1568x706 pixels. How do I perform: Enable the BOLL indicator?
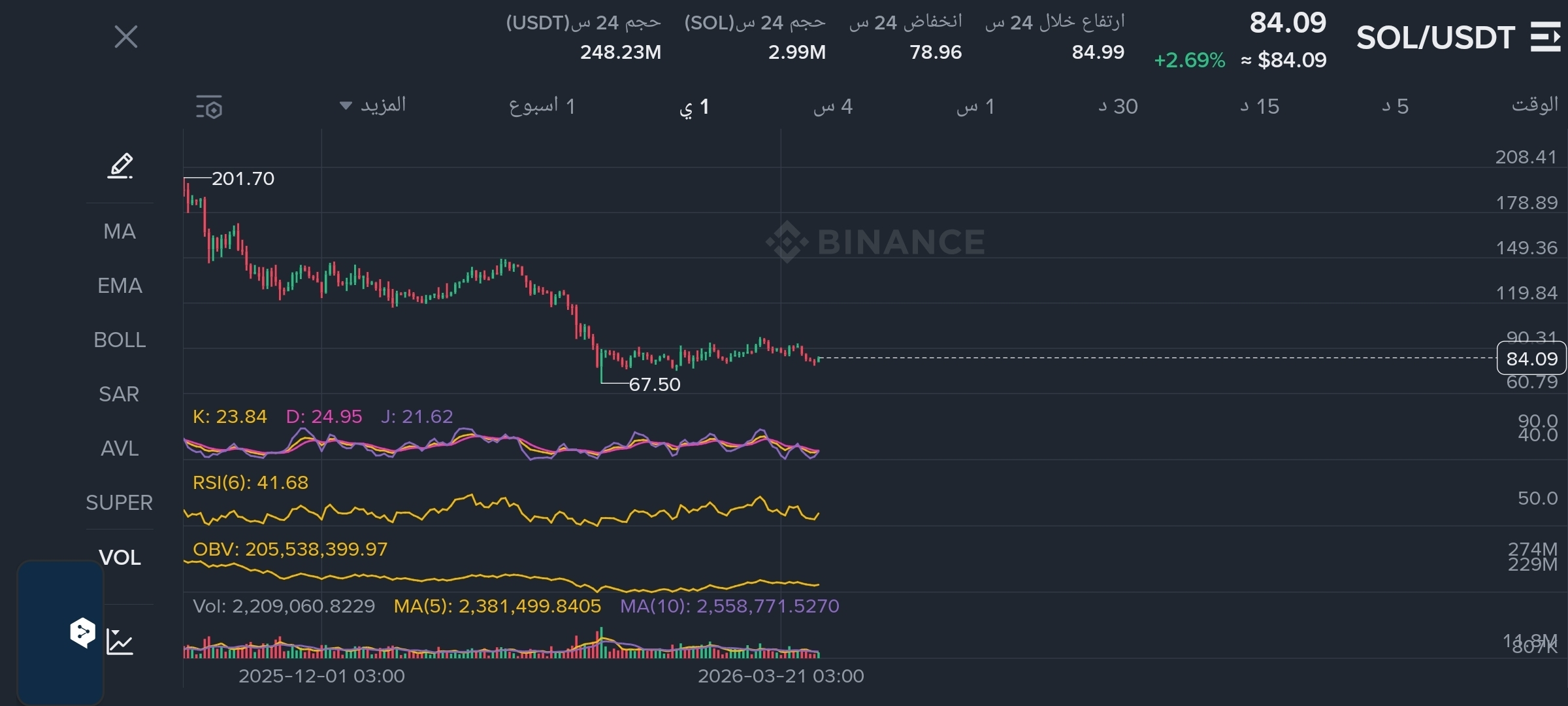click(120, 340)
